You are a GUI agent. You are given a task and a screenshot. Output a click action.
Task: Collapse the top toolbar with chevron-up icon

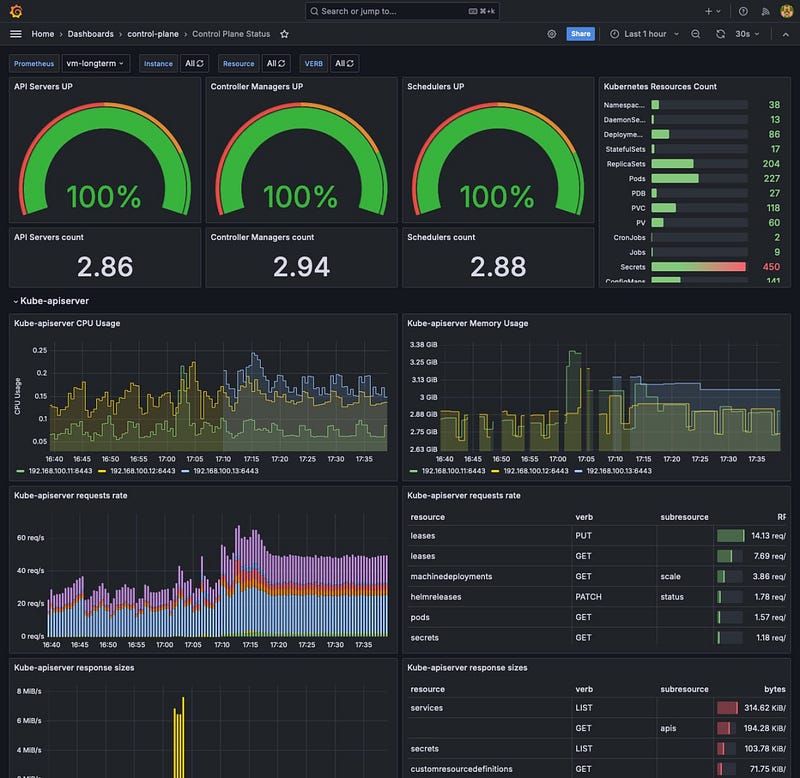[x=785, y=34]
